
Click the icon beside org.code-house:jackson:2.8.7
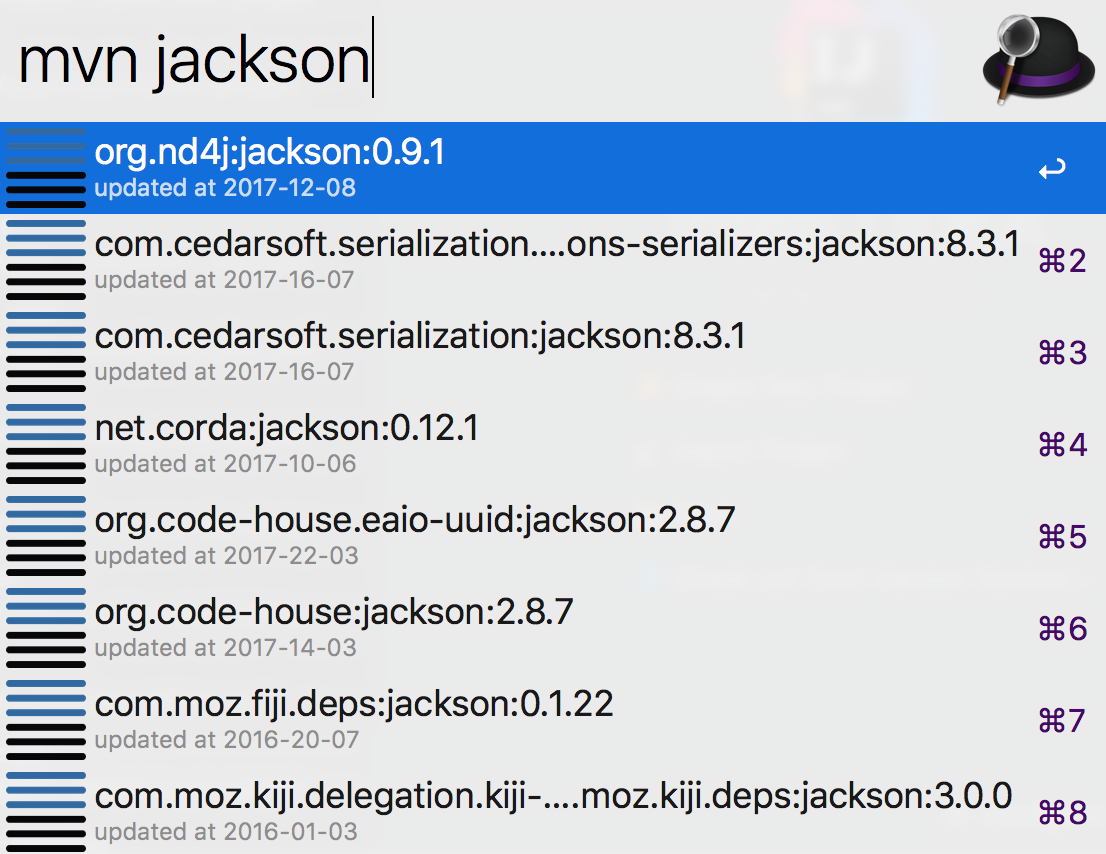[x=46, y=628]
